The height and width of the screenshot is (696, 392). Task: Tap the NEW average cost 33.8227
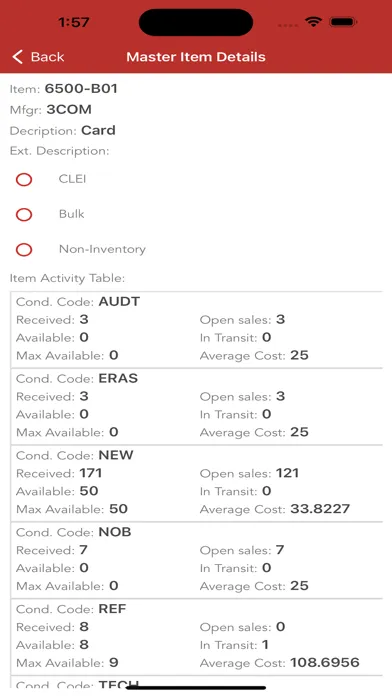[x=320, y=509]
